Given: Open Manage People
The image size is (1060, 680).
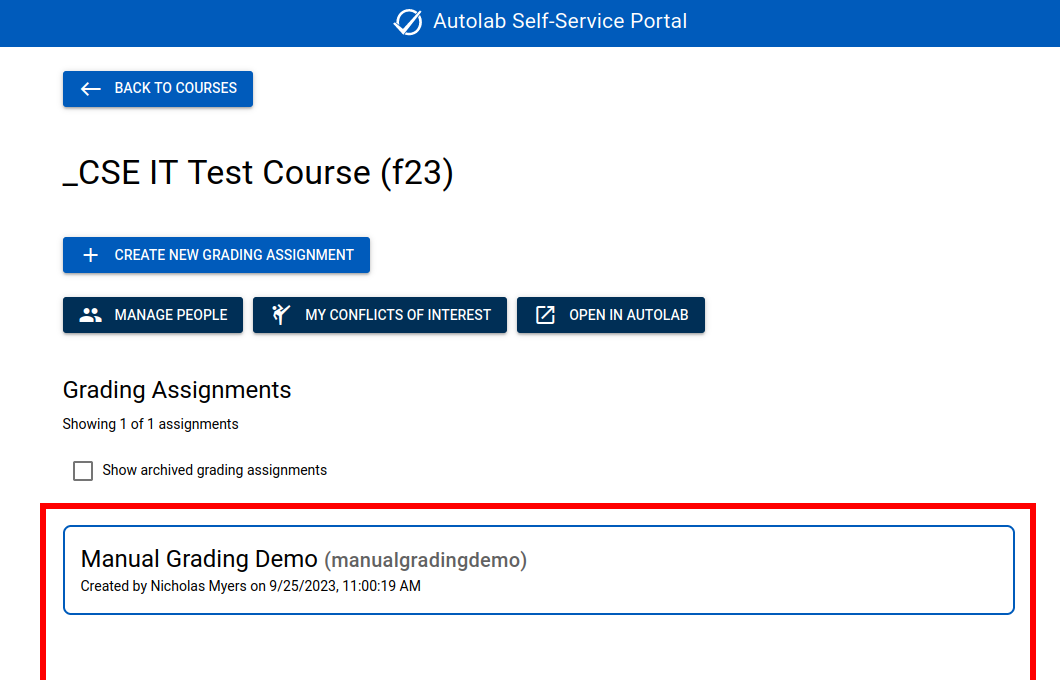Looking at the screenshot, I should point(153,315).
